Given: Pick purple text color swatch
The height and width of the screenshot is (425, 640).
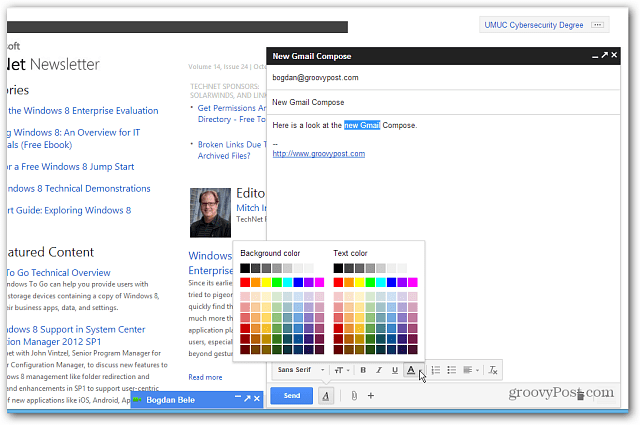Looking at the screenshot, I should click(x=402, y=282).
